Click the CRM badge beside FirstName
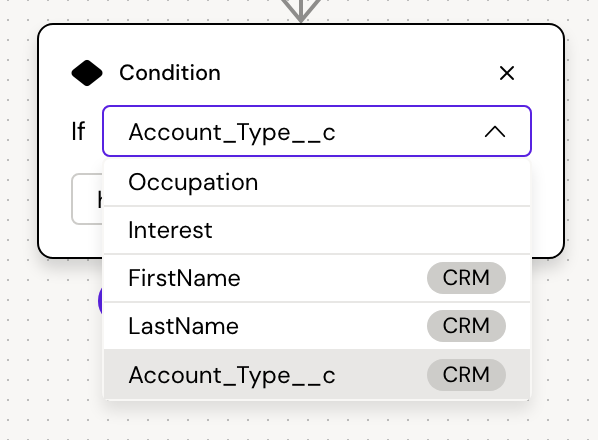Viewport: 598px width, 440px height. 466,278
